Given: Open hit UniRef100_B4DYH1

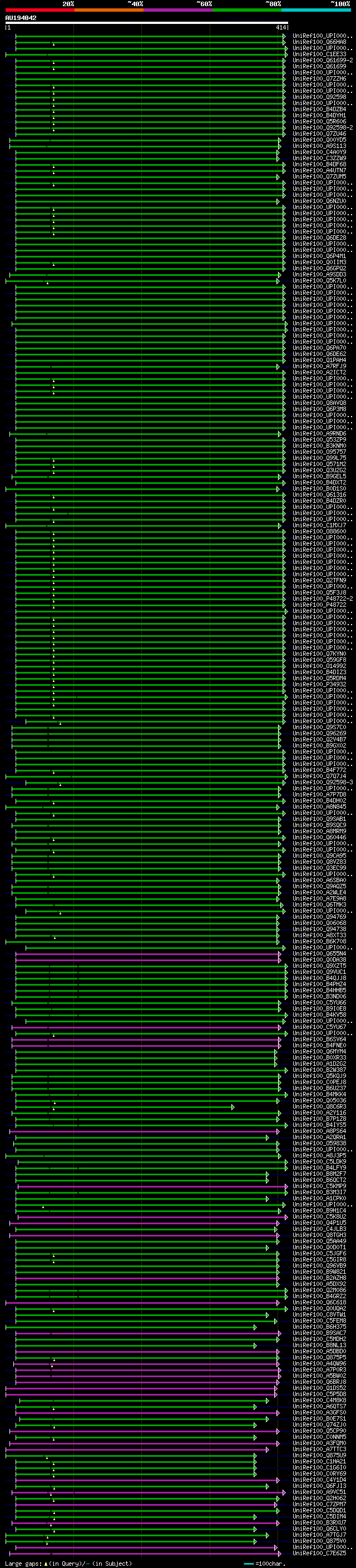Looking at the screenshot, I should [319, 115].
